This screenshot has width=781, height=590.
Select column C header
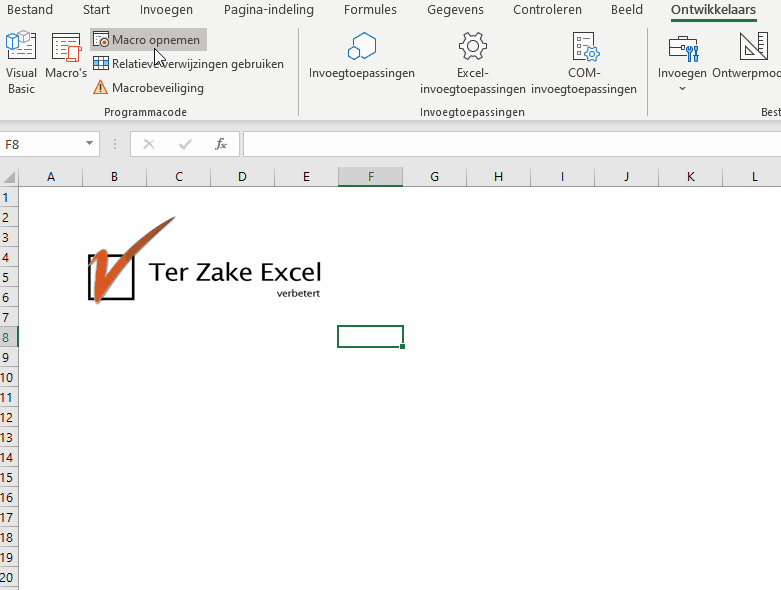click(x=178, y=177)
